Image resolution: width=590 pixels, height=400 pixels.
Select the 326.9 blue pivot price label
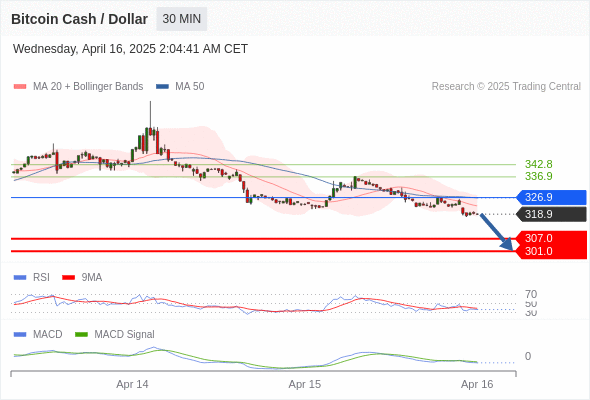551,197
